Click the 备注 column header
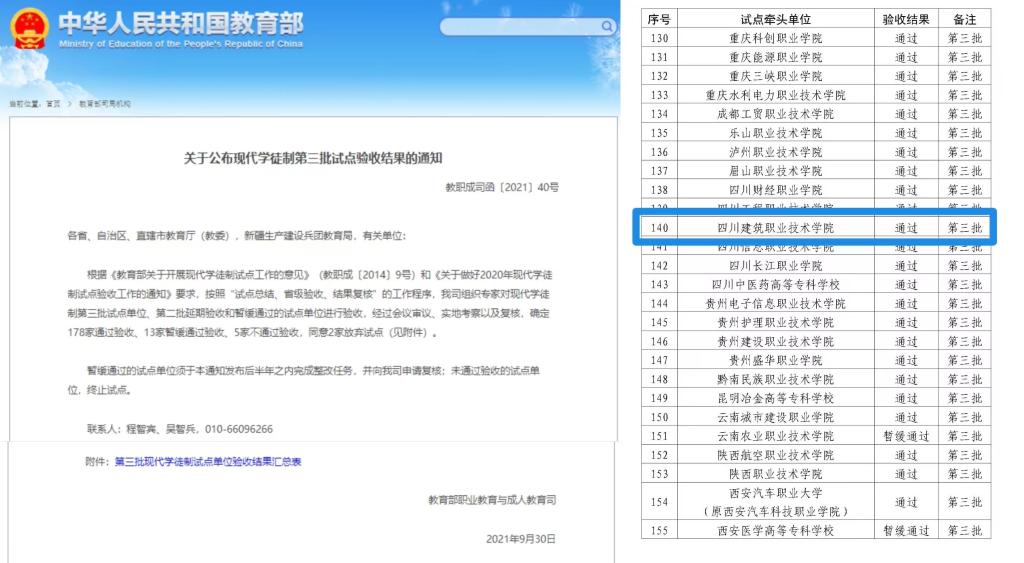1024x563 pixels. coord(965,19)
